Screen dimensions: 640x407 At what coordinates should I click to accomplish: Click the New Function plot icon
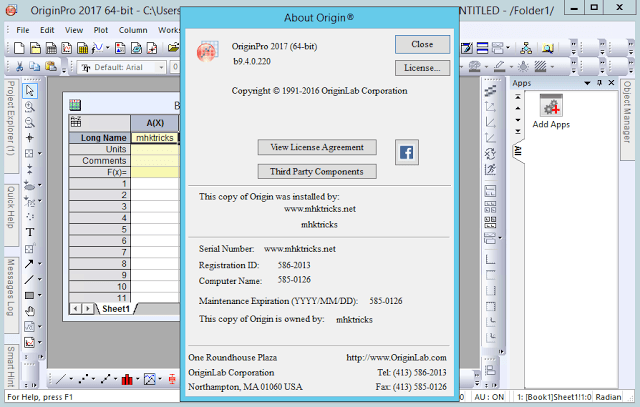point(97,48)
